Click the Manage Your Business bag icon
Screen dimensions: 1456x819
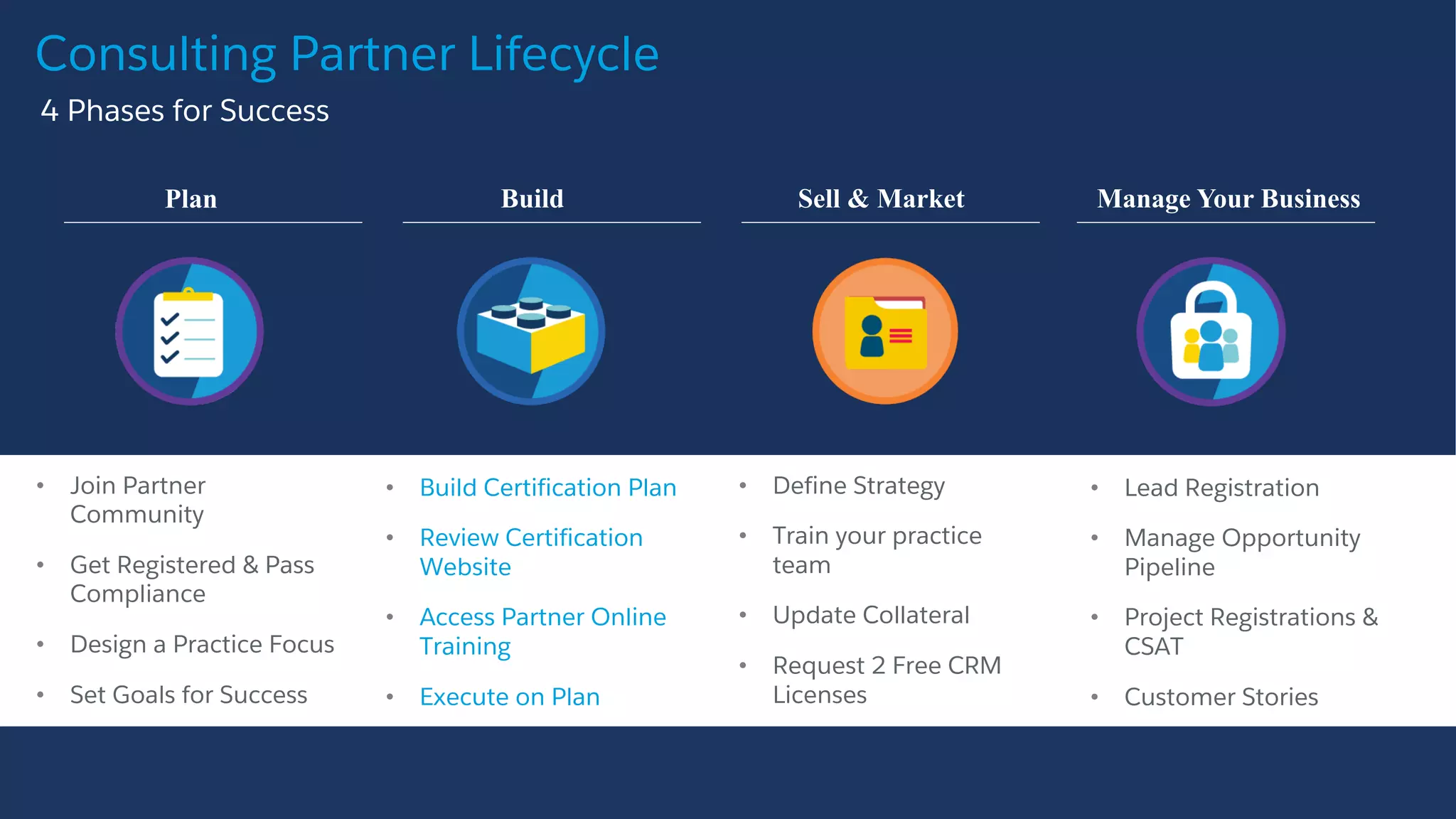(1211, 331)
